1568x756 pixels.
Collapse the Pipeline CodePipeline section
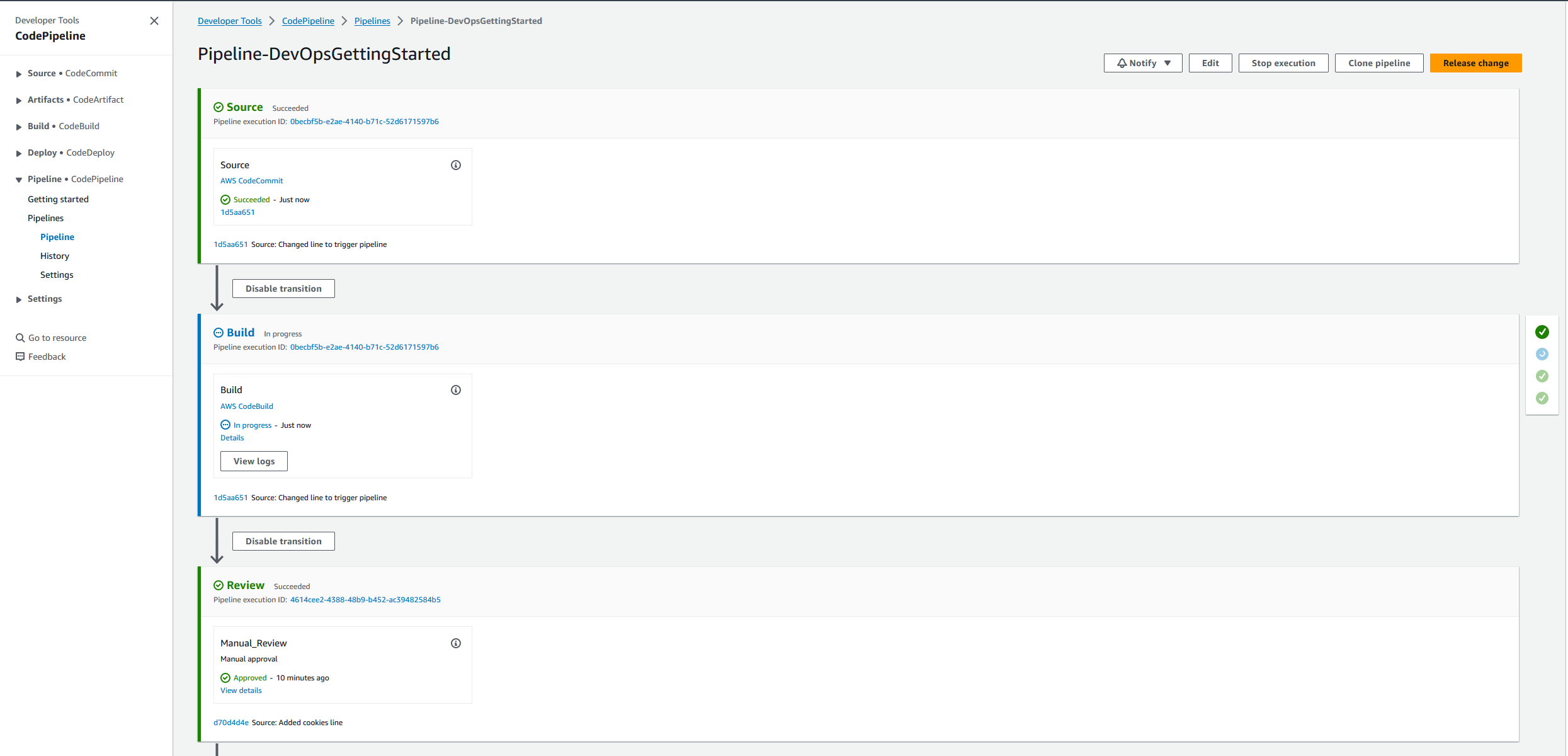(x=19, y=180)
